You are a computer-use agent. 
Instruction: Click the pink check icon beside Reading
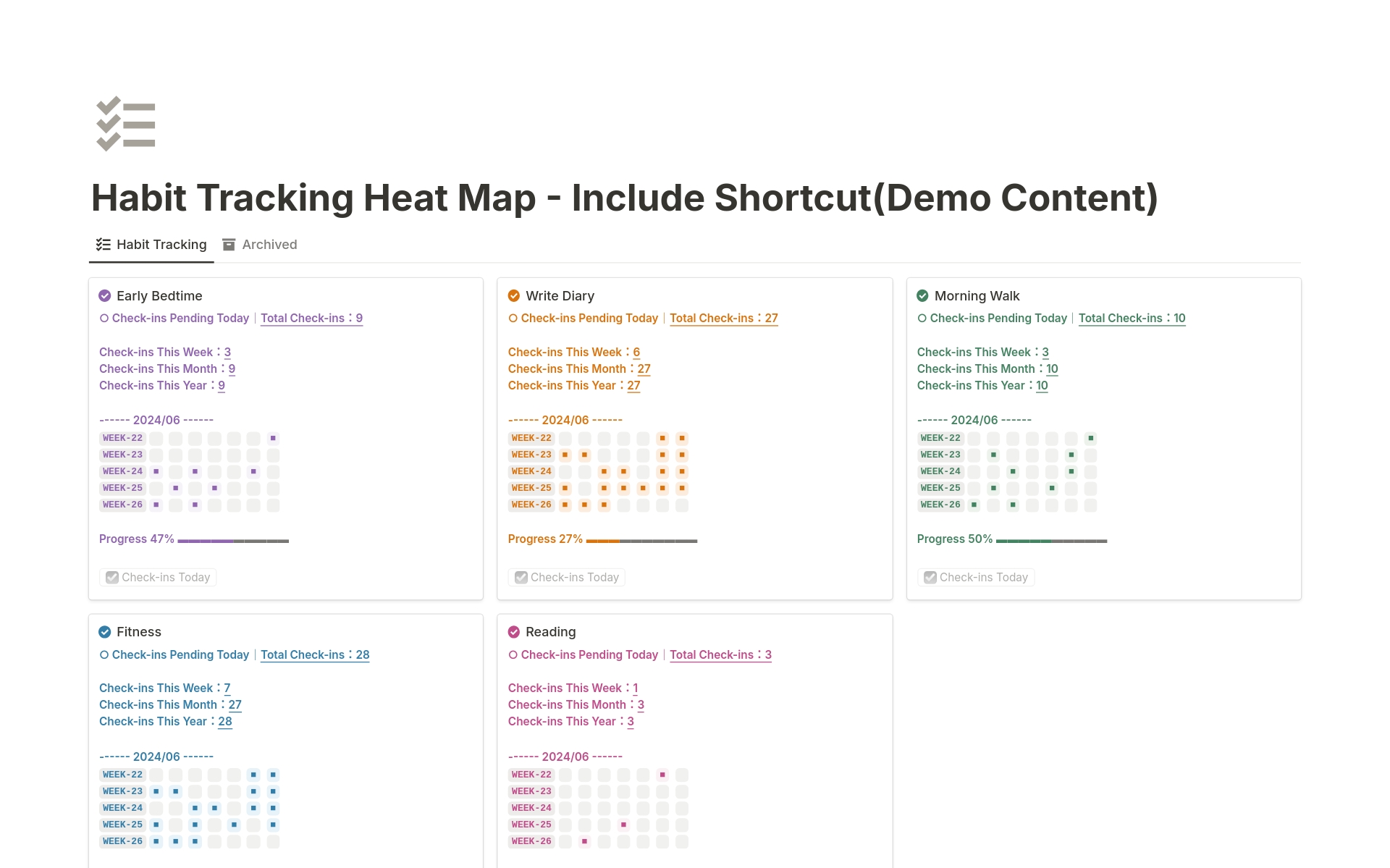click(514, 631)
